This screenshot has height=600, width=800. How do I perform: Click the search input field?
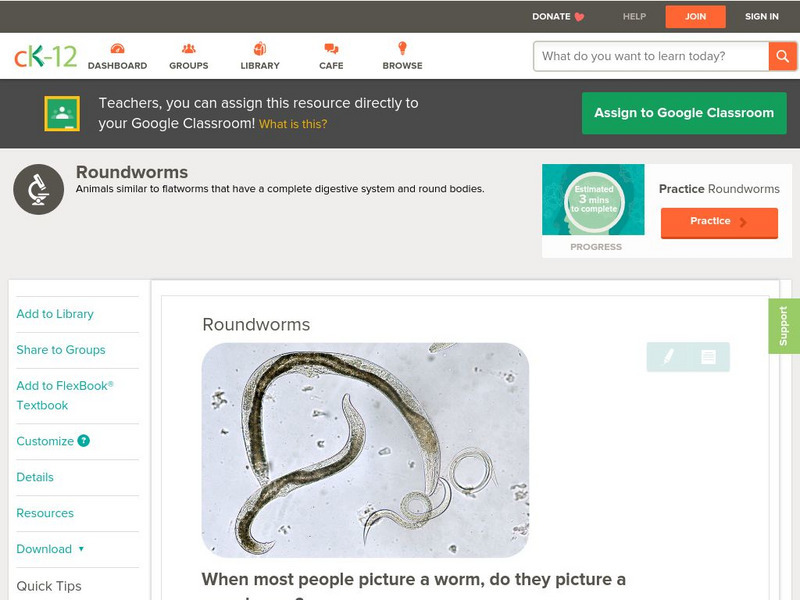pyautogui.click(x=645, y=56)
